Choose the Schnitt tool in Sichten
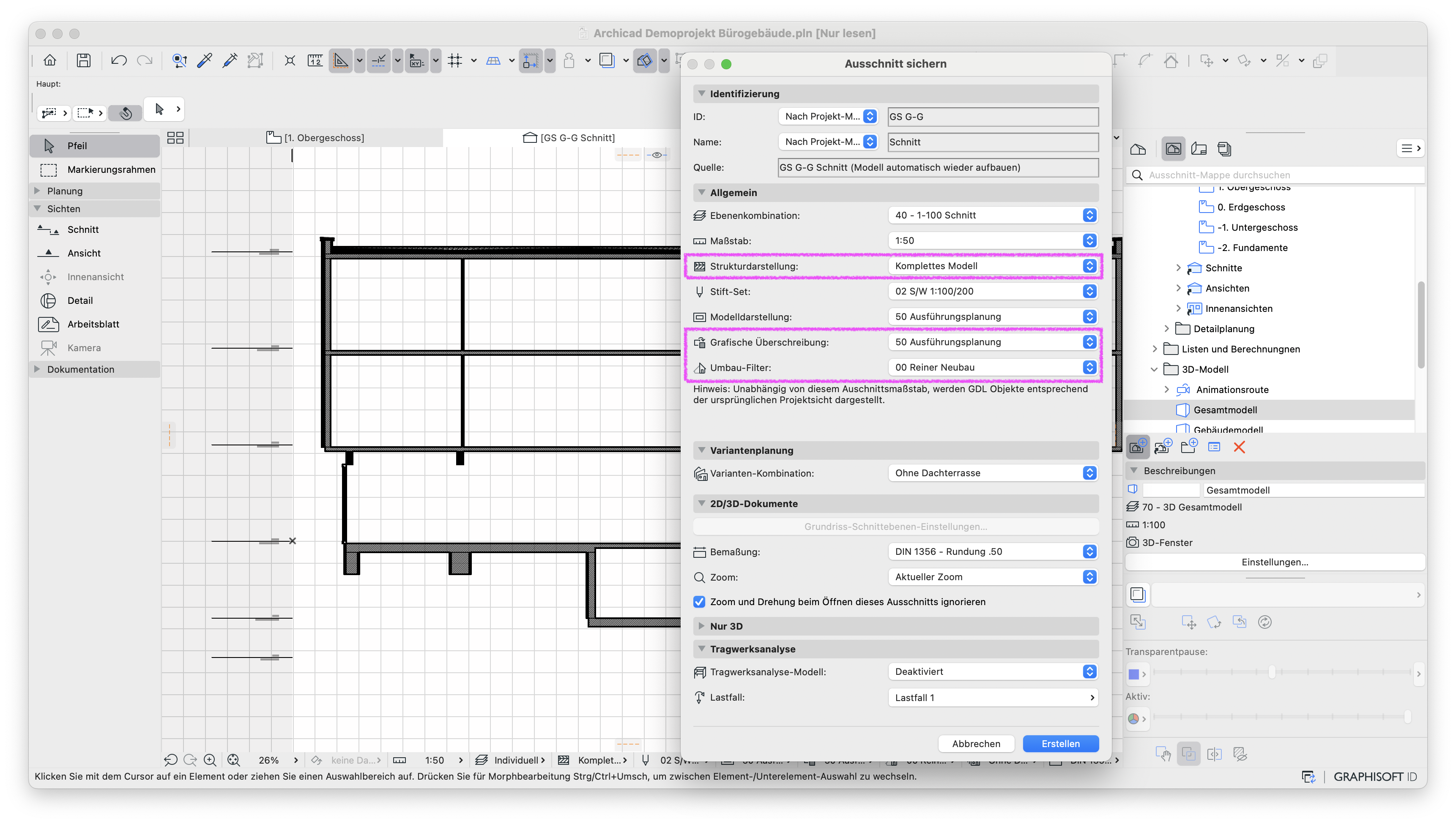This screenshot has width=1456, height=824. (x=95, y=229)
